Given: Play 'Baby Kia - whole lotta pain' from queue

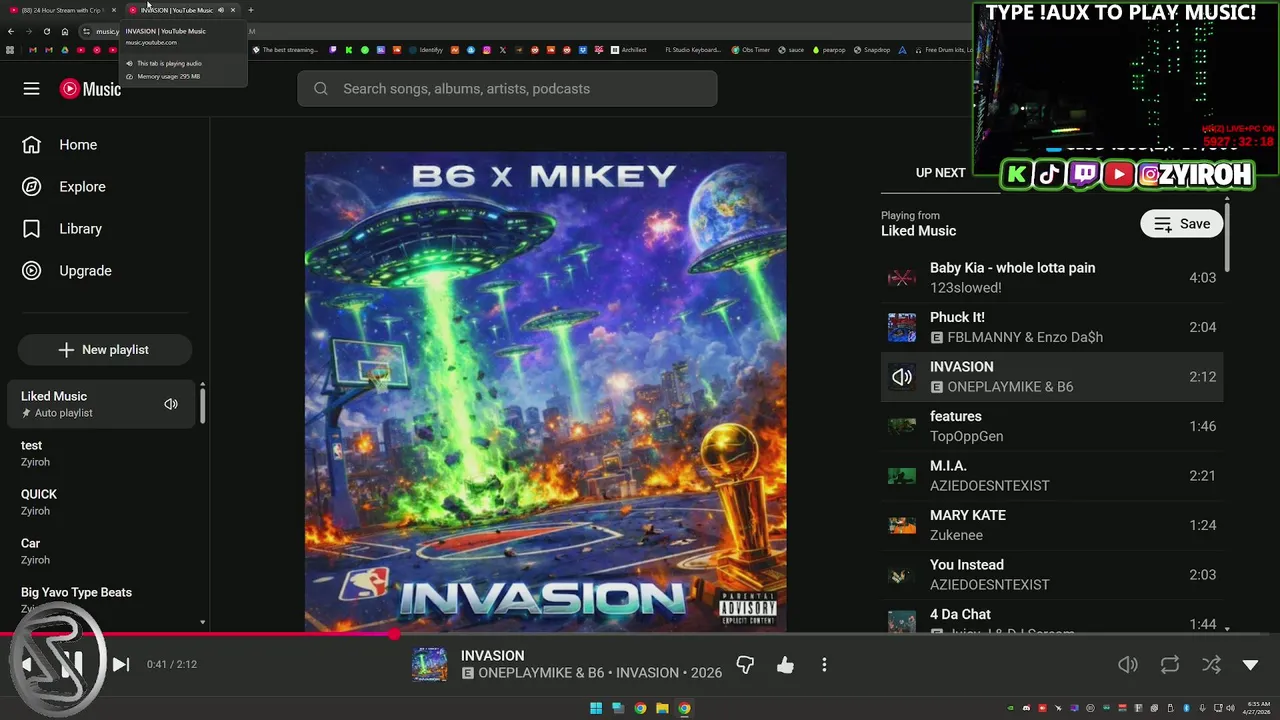Looking at the screenshot, I should 1051,278.
